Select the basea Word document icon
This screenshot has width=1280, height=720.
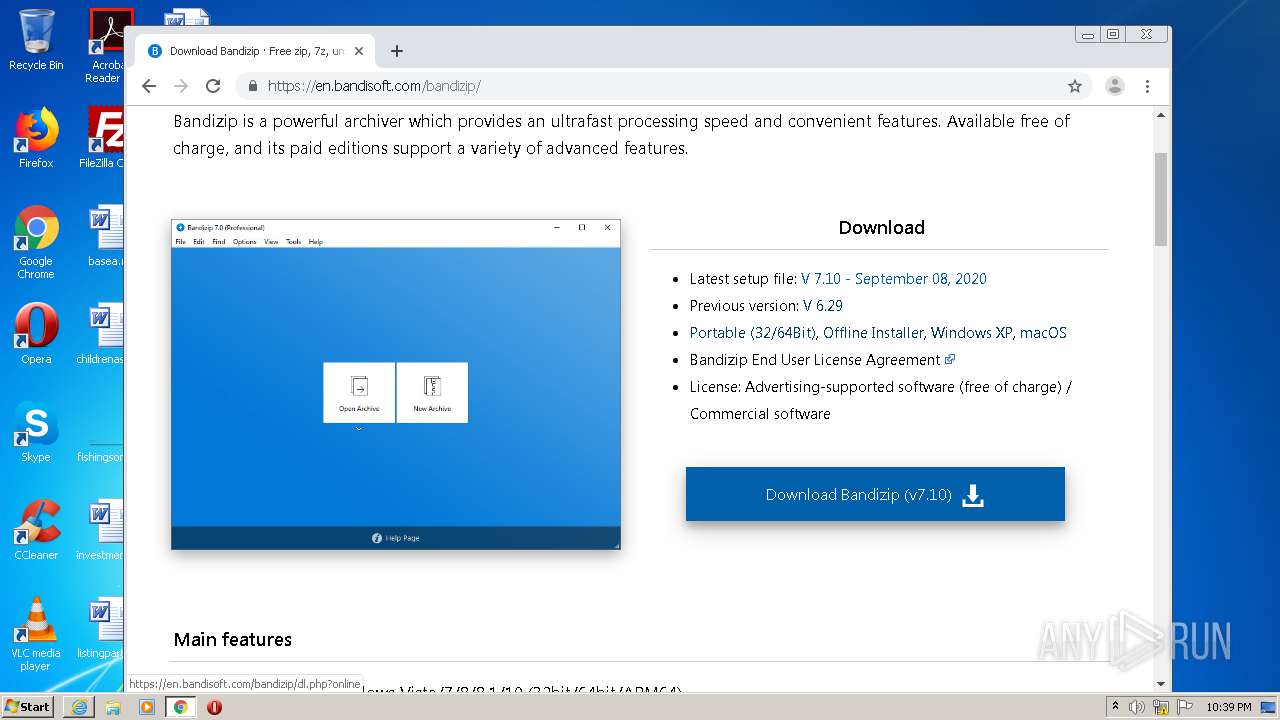click(x=104, y=236)
